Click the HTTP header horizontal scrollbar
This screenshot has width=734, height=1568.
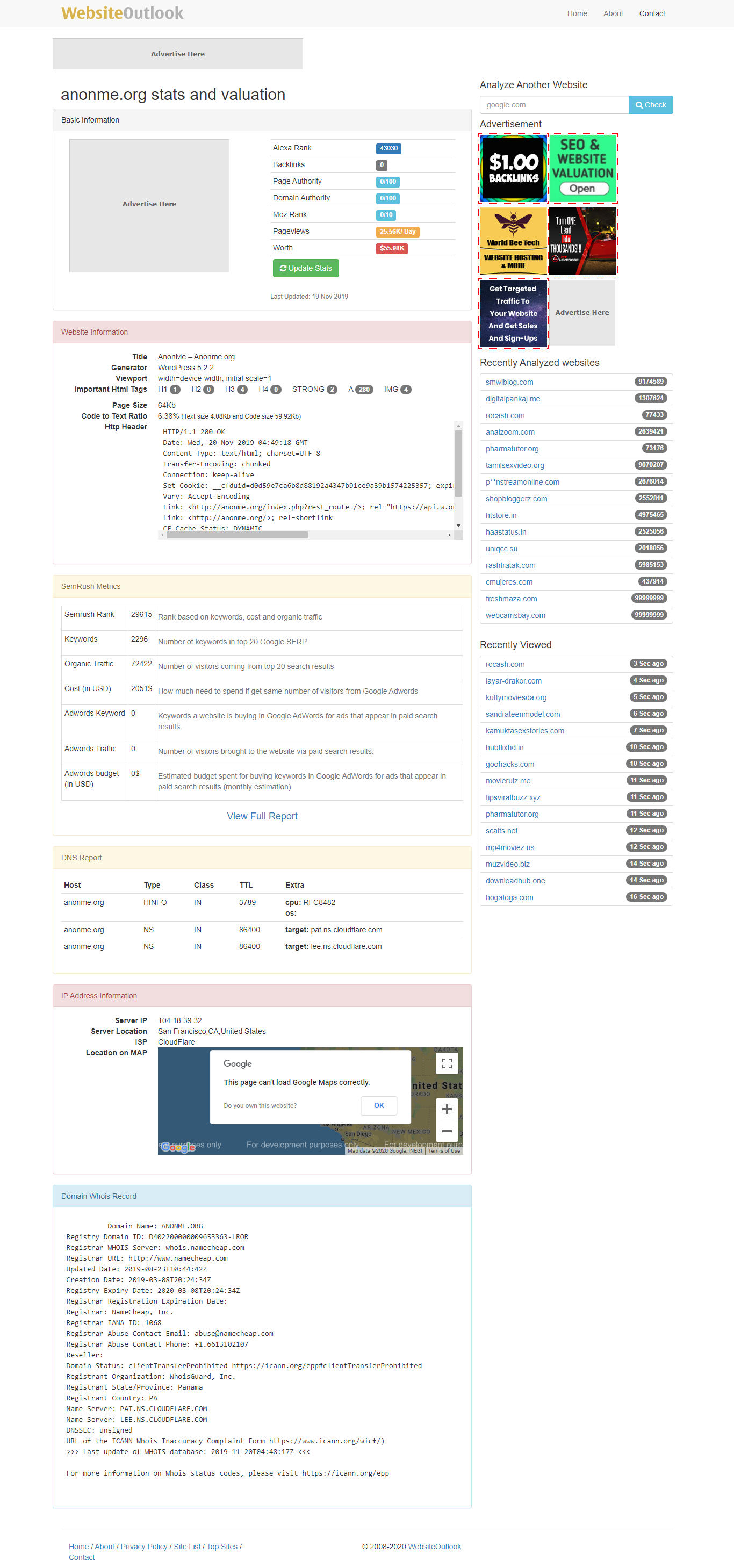[x=238, y=535]
